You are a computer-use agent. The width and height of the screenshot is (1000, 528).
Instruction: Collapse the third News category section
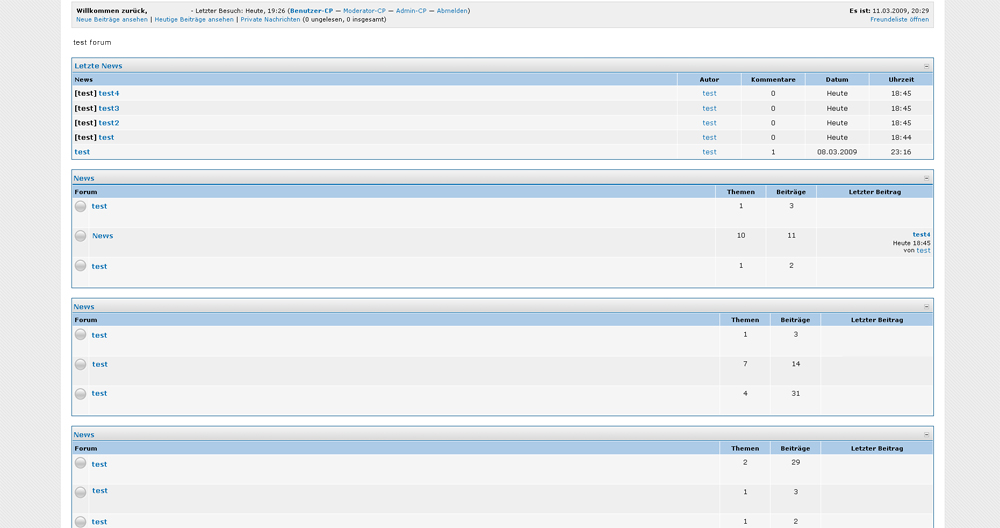tap(926, 435)
